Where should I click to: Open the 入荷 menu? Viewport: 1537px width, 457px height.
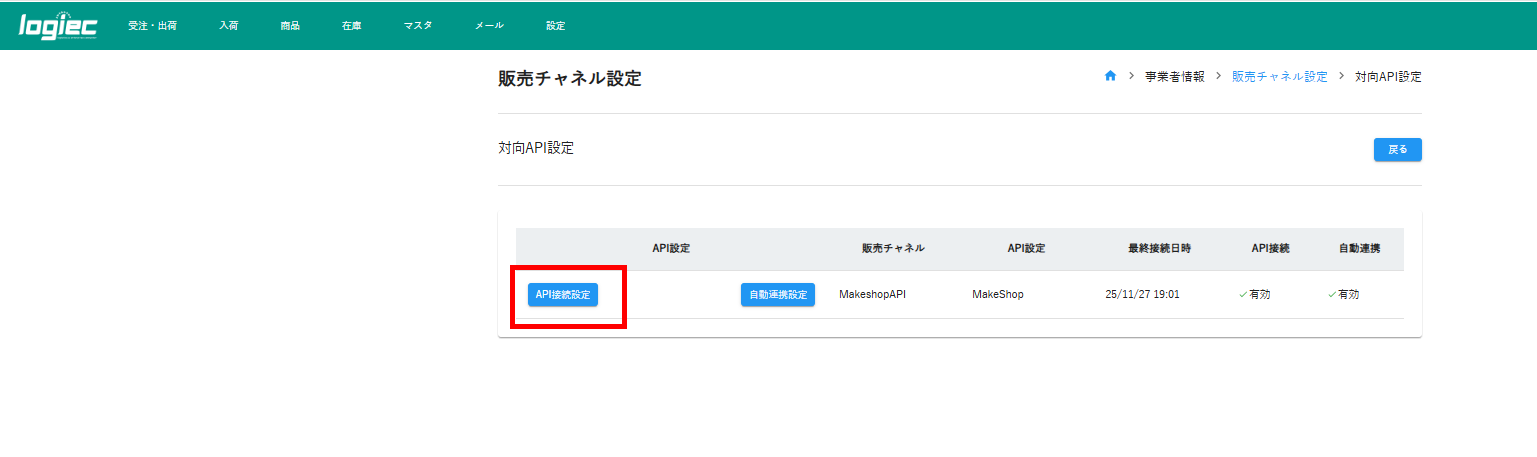228,26
